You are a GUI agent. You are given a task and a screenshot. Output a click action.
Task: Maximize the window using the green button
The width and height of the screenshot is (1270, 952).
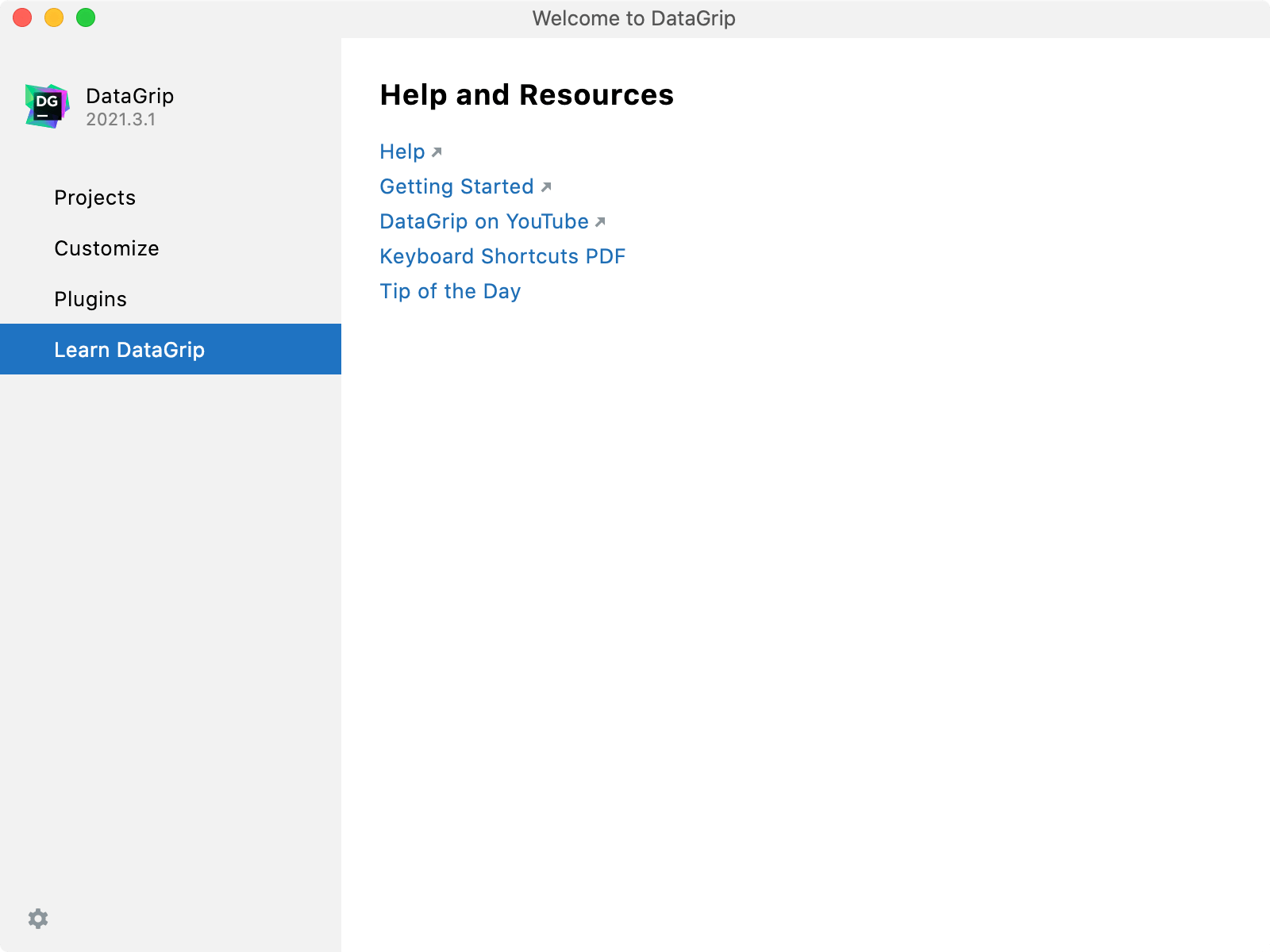tap(86, 17)
